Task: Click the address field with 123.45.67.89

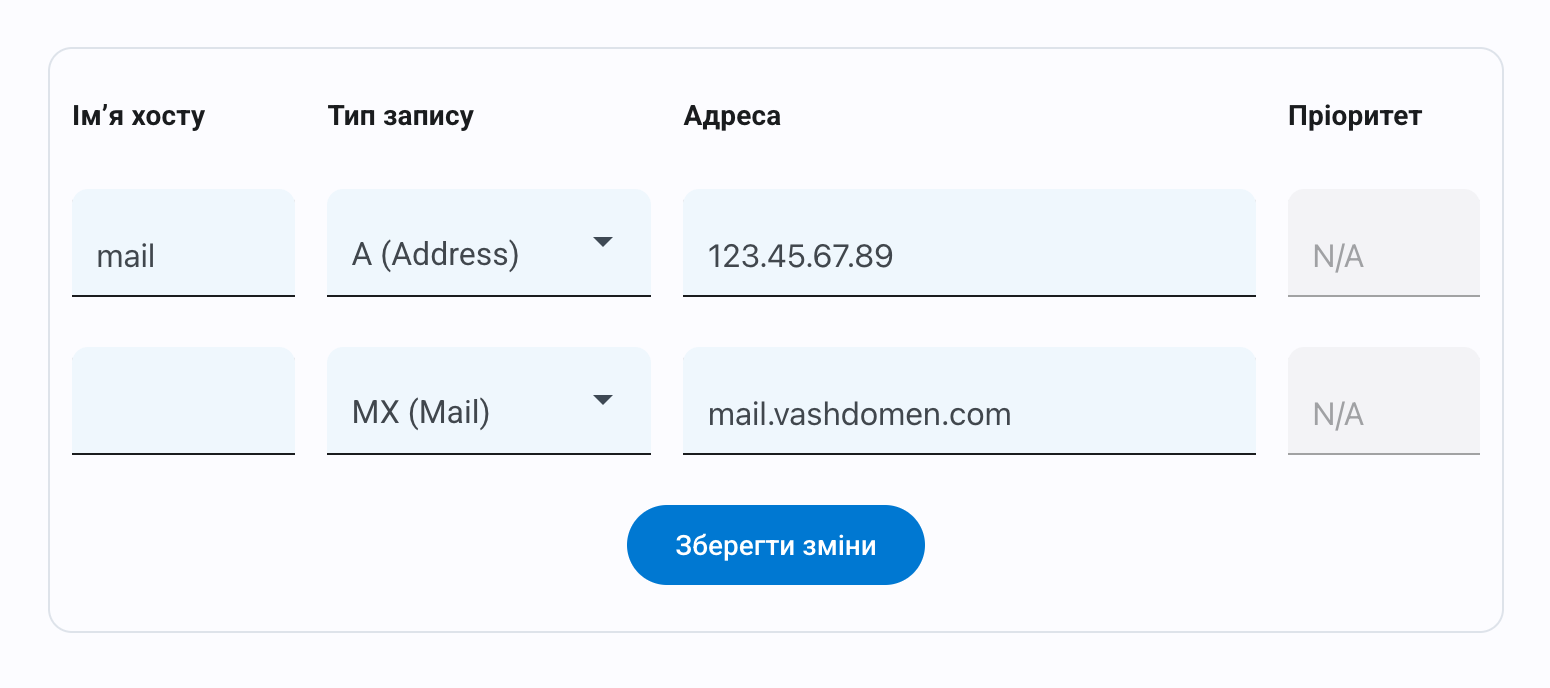Action: click(969, 241)
